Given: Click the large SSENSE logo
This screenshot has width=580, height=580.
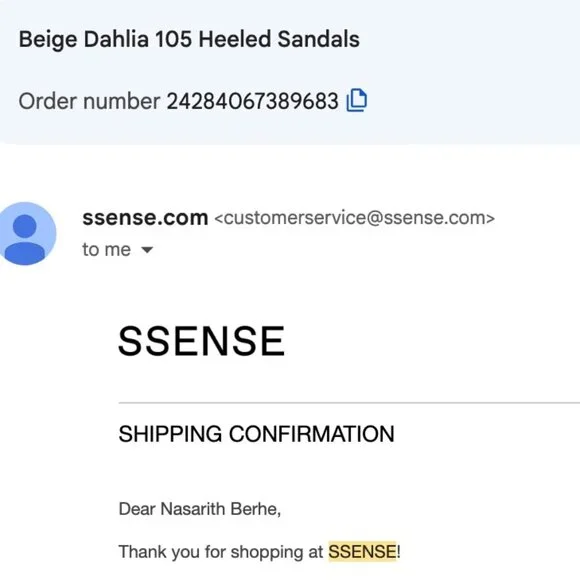Looking at the screenshot, I should pos(202,341).
